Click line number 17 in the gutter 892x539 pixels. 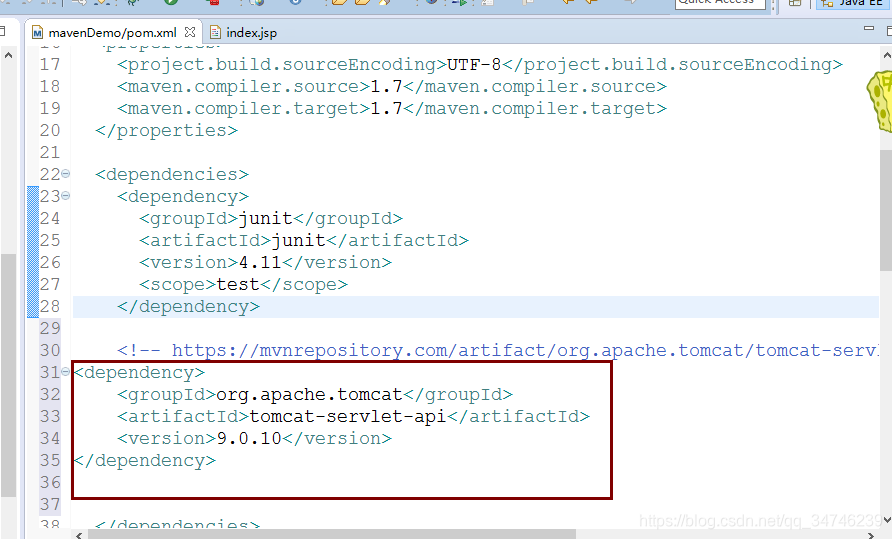[x=50, y=64]
